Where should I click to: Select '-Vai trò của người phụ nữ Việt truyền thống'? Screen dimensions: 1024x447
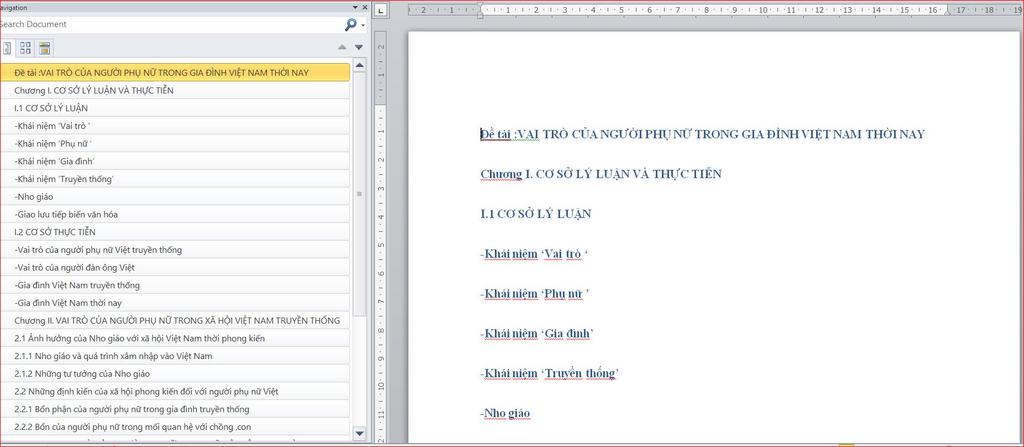click(x=175, y=250)
